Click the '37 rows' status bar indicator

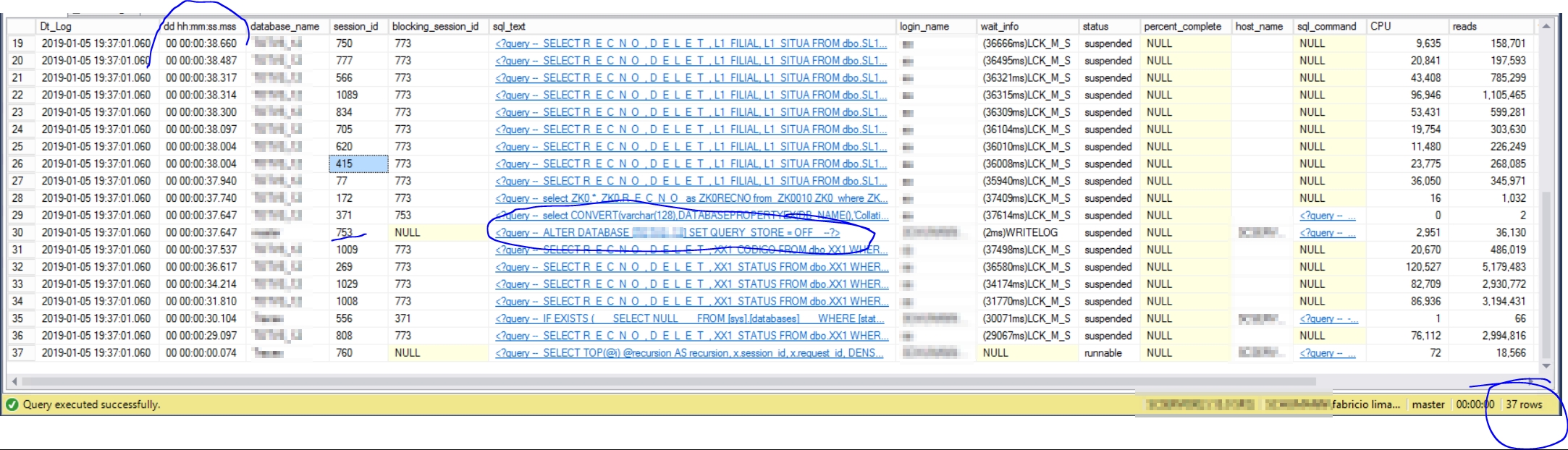click(1524, 404)
